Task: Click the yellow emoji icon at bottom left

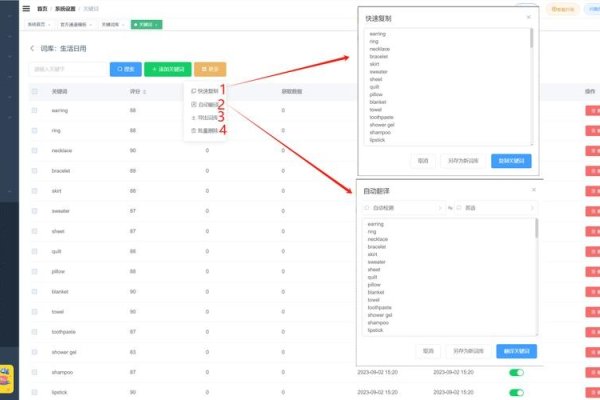Action: (x=7, y=380)
